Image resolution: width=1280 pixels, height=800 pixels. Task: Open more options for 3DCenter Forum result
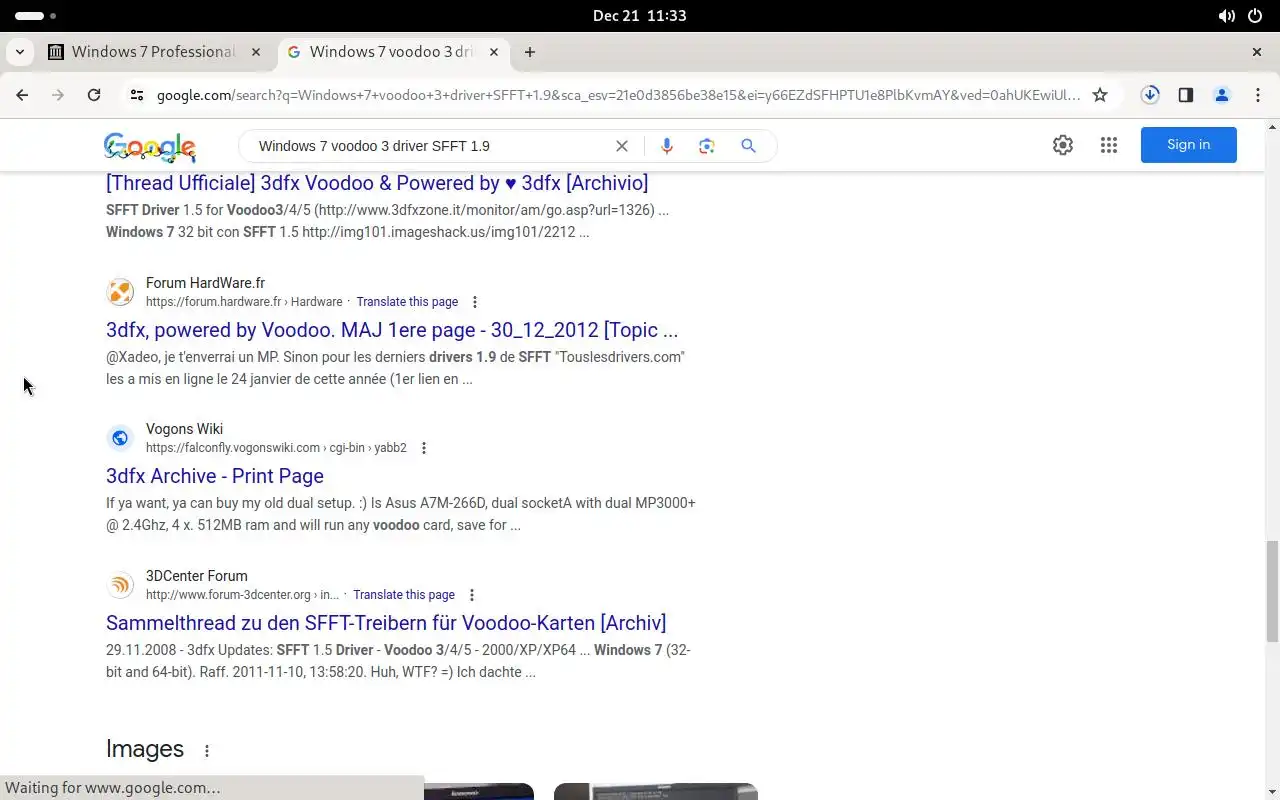(x=472, y=595)
